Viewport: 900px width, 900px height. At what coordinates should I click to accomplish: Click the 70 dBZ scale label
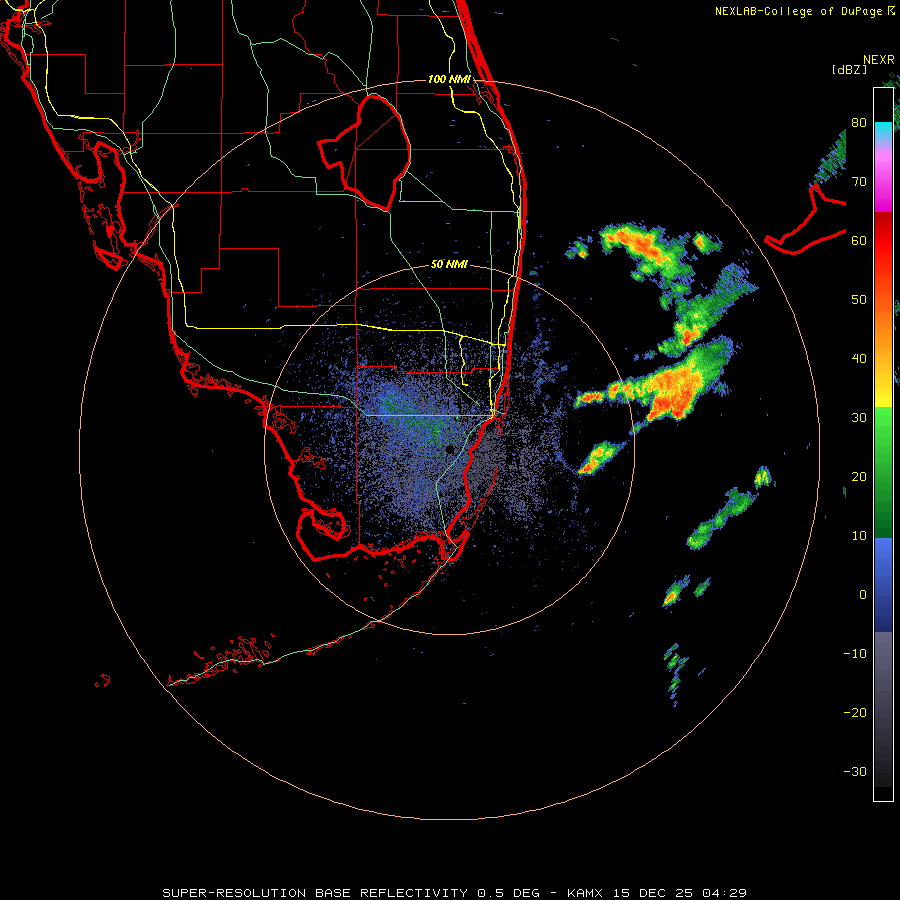click(x=859, y=181)
